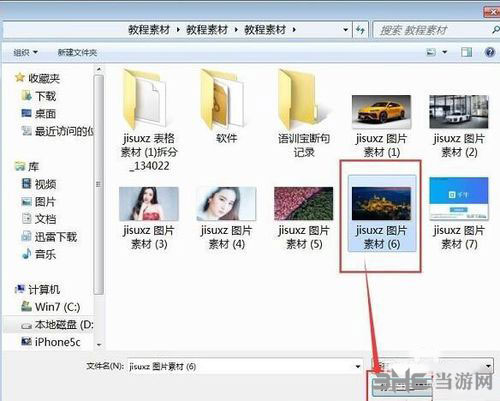Click the 音乐 note icon in sidebar
Image resolution: width=500 pixels, height=401 pixels.
pyautogui.click(x=26, y=254)
